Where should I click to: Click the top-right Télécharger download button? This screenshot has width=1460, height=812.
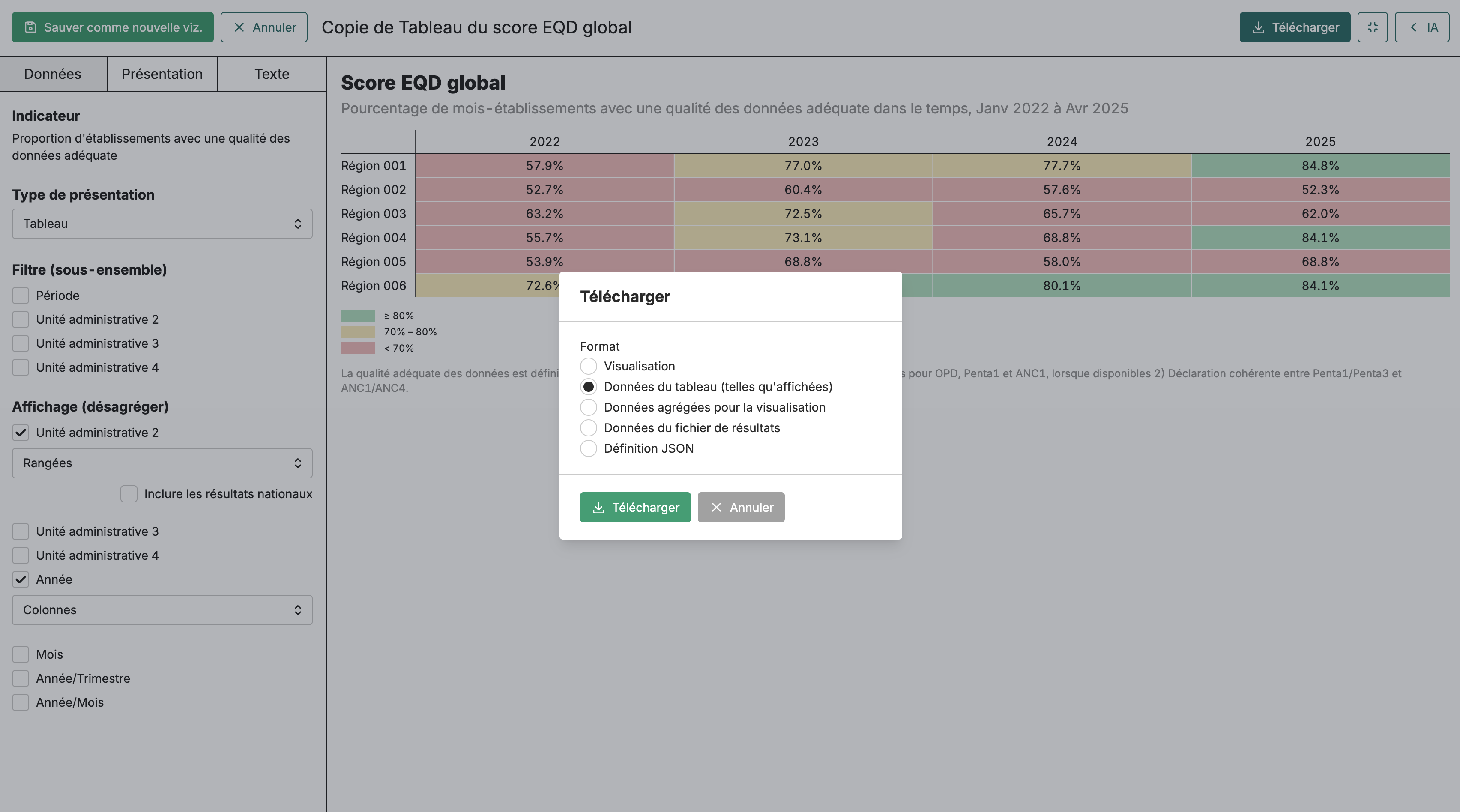pyautogui.click(x=1295, y=27)
